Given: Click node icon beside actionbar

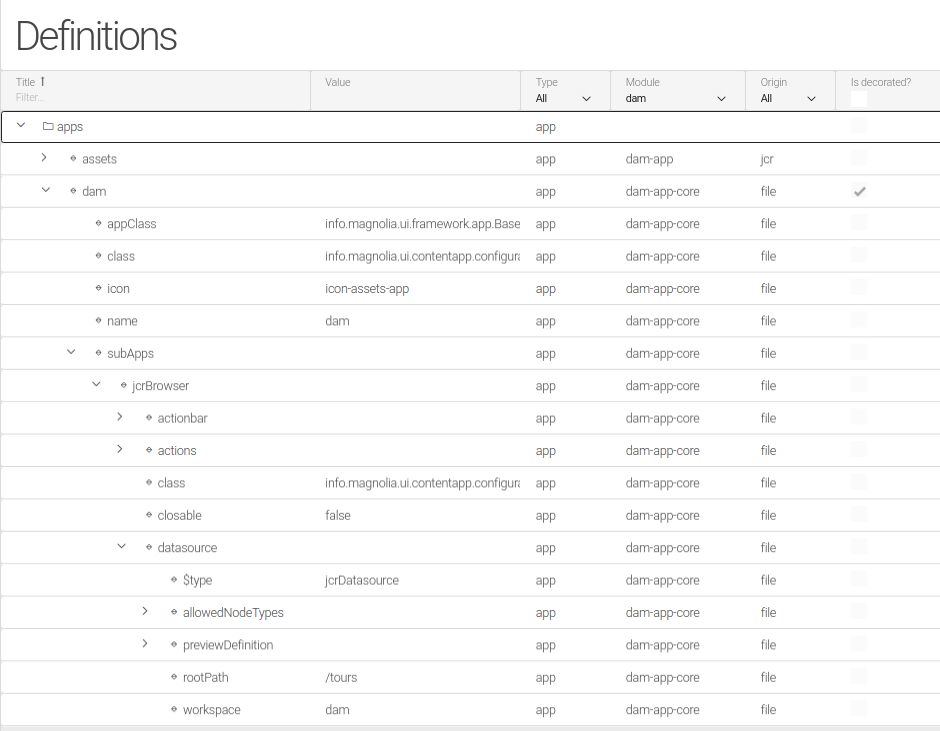Looking at the screenshot, I should click(149, 418).
